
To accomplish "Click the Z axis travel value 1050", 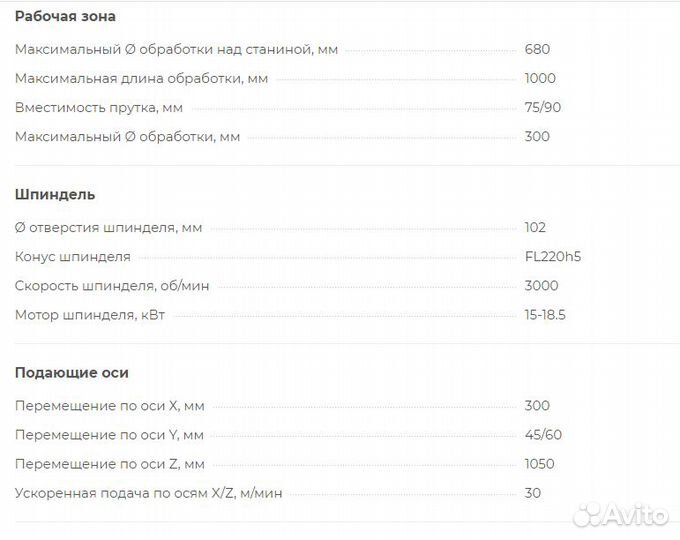I will click(x=539, y=464).
